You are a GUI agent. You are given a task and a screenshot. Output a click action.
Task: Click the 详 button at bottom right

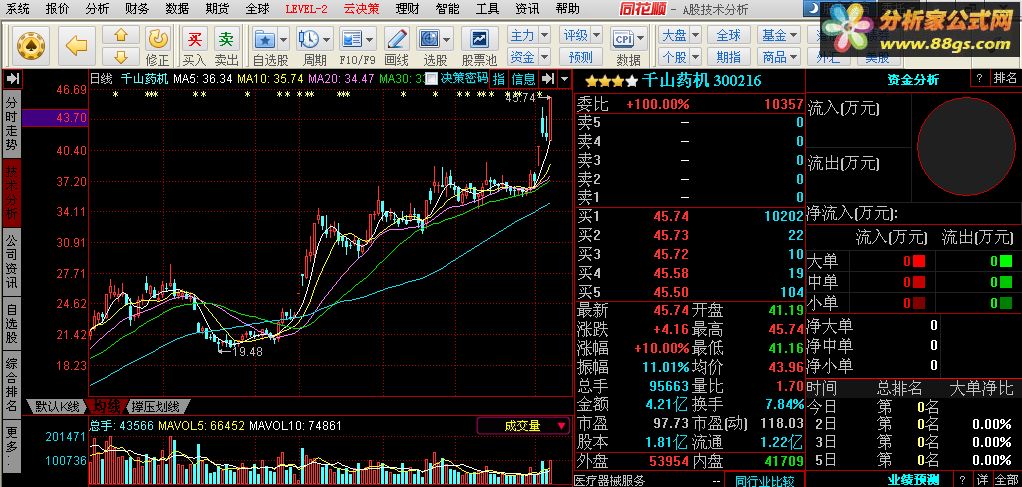tap(982, 479)
